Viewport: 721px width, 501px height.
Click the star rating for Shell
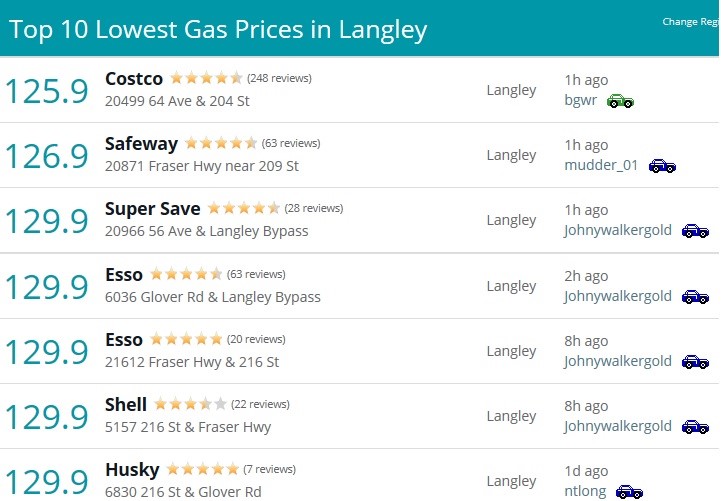[190, 404]
